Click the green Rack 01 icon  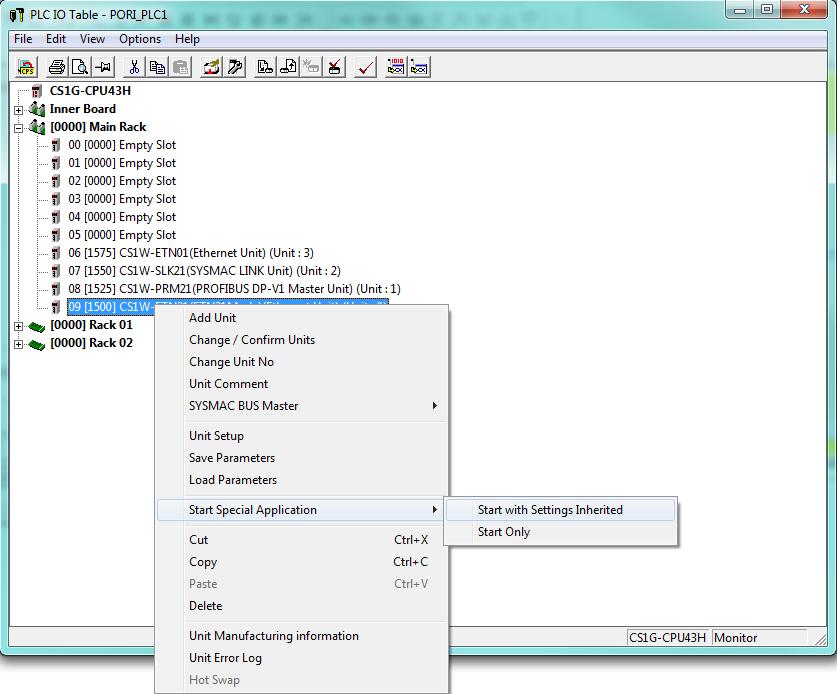click(x=36, y=326)
